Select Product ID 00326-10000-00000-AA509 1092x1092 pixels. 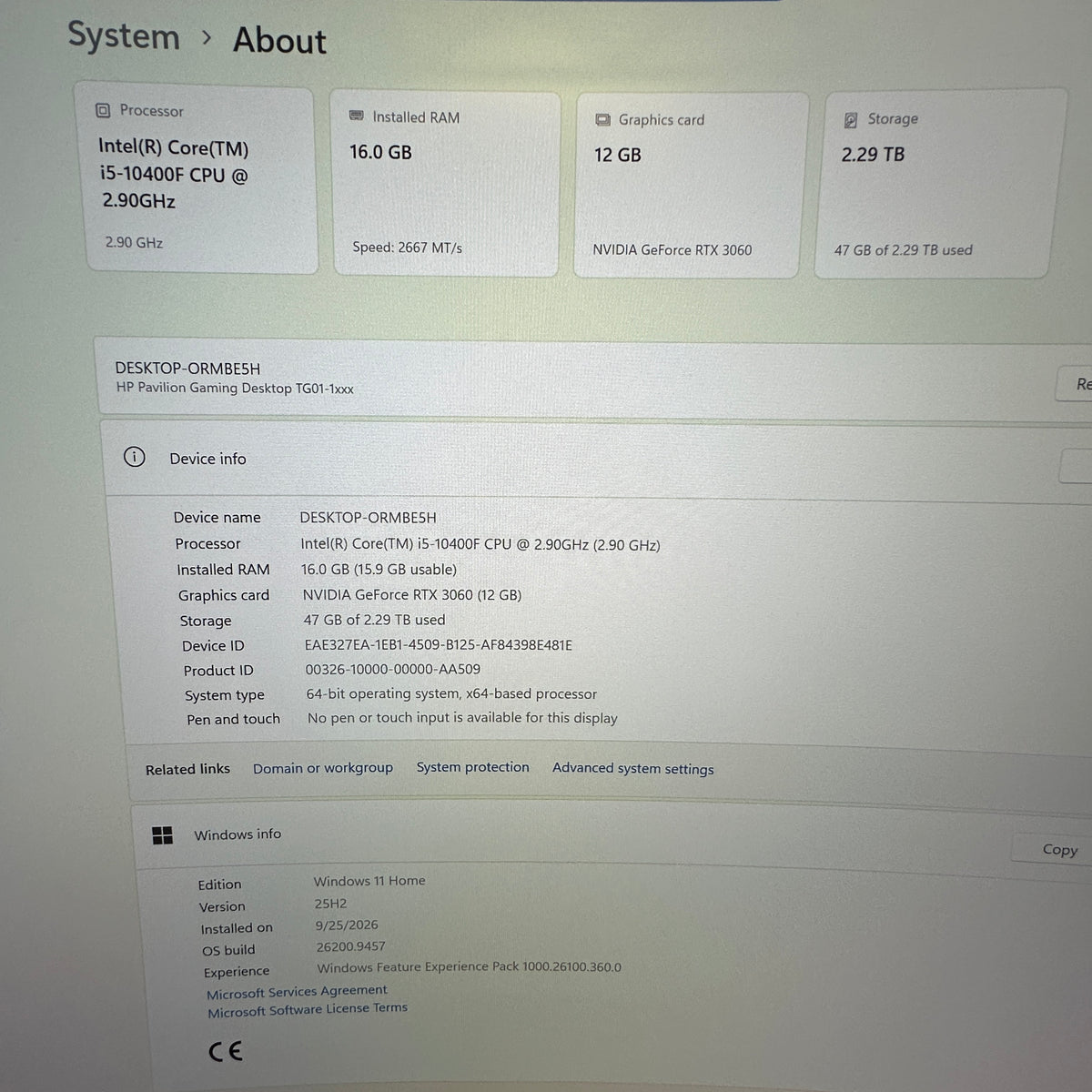(x=392, y=669)
